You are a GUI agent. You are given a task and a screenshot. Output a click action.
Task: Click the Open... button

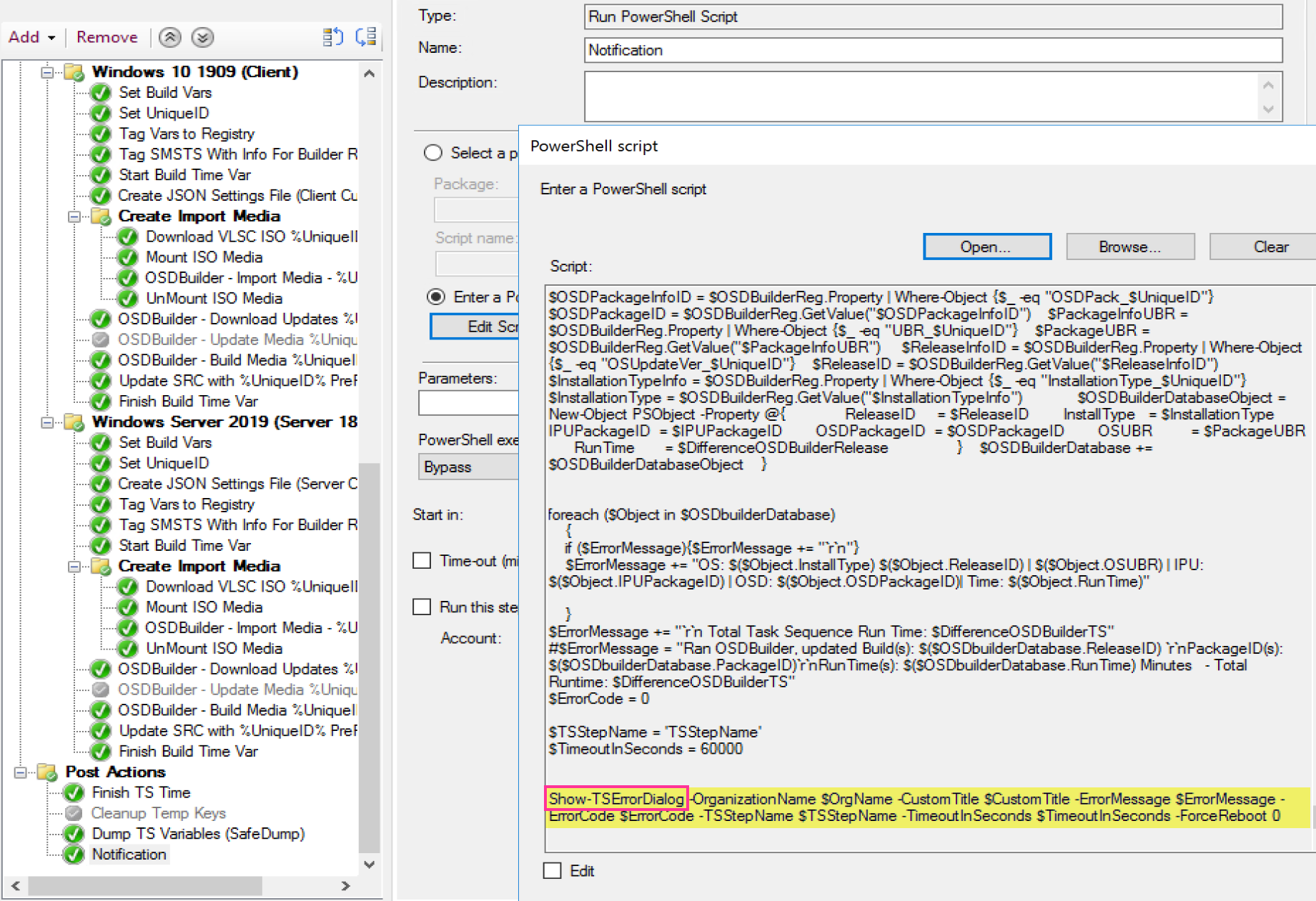[x=986, y=247]
